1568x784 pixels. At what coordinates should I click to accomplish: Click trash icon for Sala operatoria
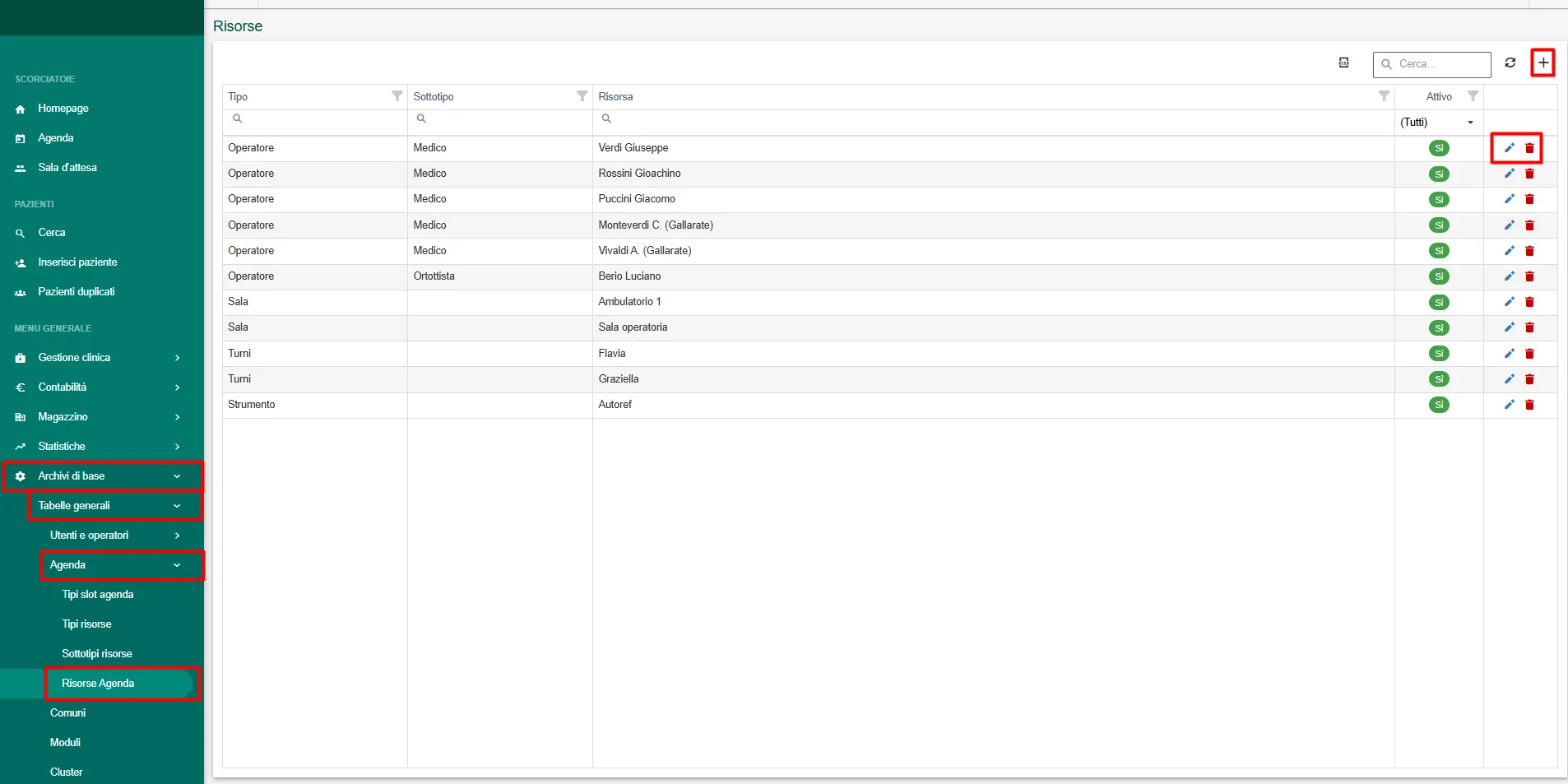1529,327
